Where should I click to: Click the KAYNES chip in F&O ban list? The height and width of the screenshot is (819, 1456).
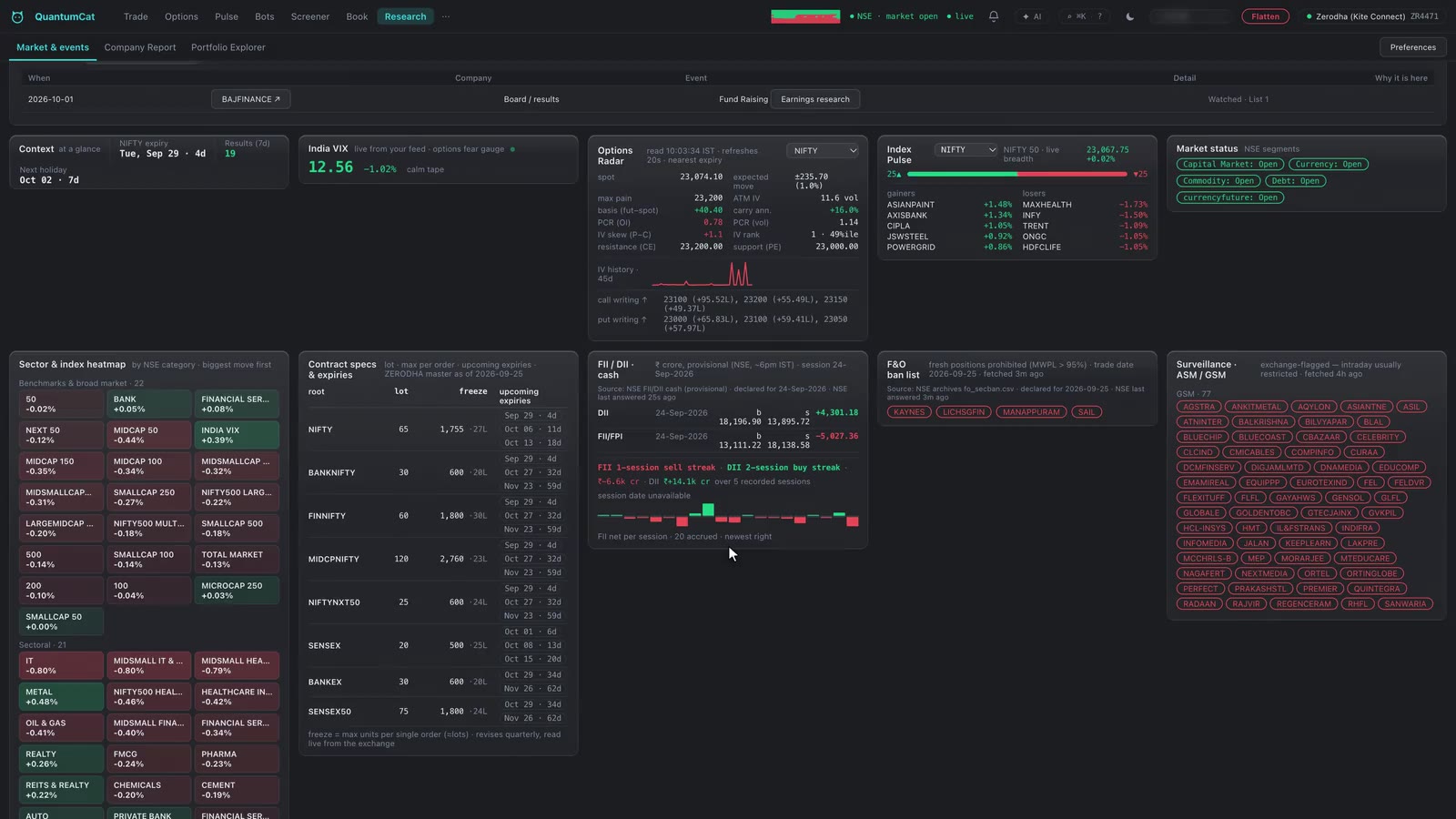tap(909, 412)
